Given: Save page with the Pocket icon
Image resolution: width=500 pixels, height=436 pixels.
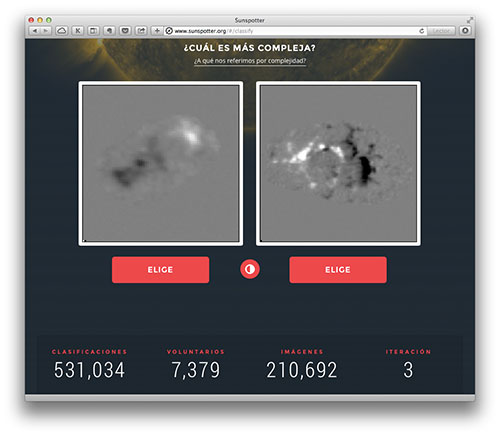Looking at the screenshot, I should (125, 31).
